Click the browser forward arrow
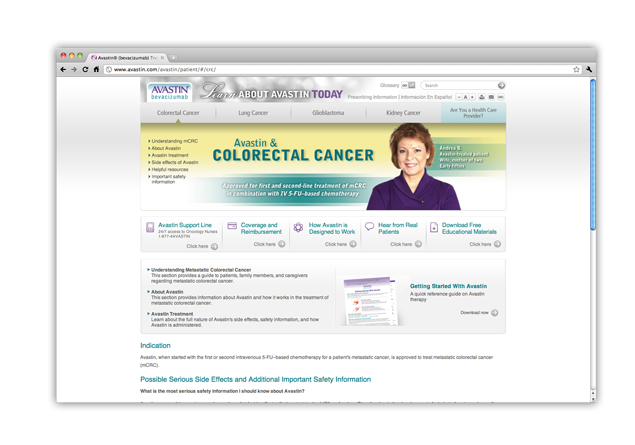This screenshot has width=635, height=445. click(x=74, y=69)
